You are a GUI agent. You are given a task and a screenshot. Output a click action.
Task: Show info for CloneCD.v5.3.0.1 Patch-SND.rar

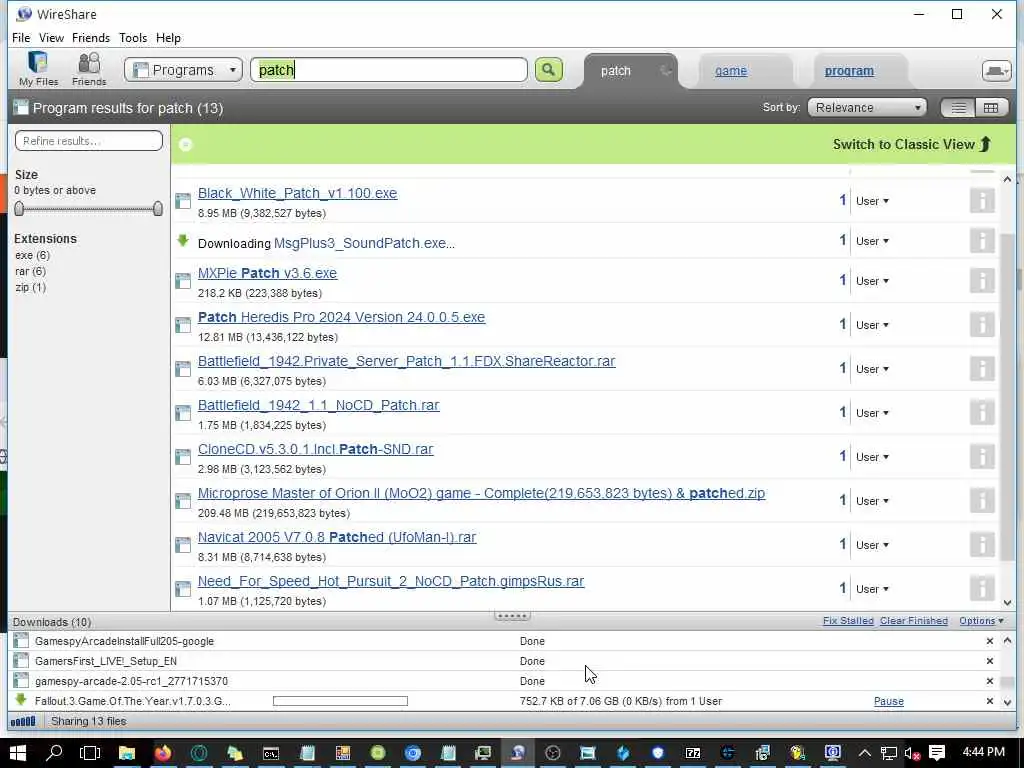pyautogui.click(x=982, y=456)
